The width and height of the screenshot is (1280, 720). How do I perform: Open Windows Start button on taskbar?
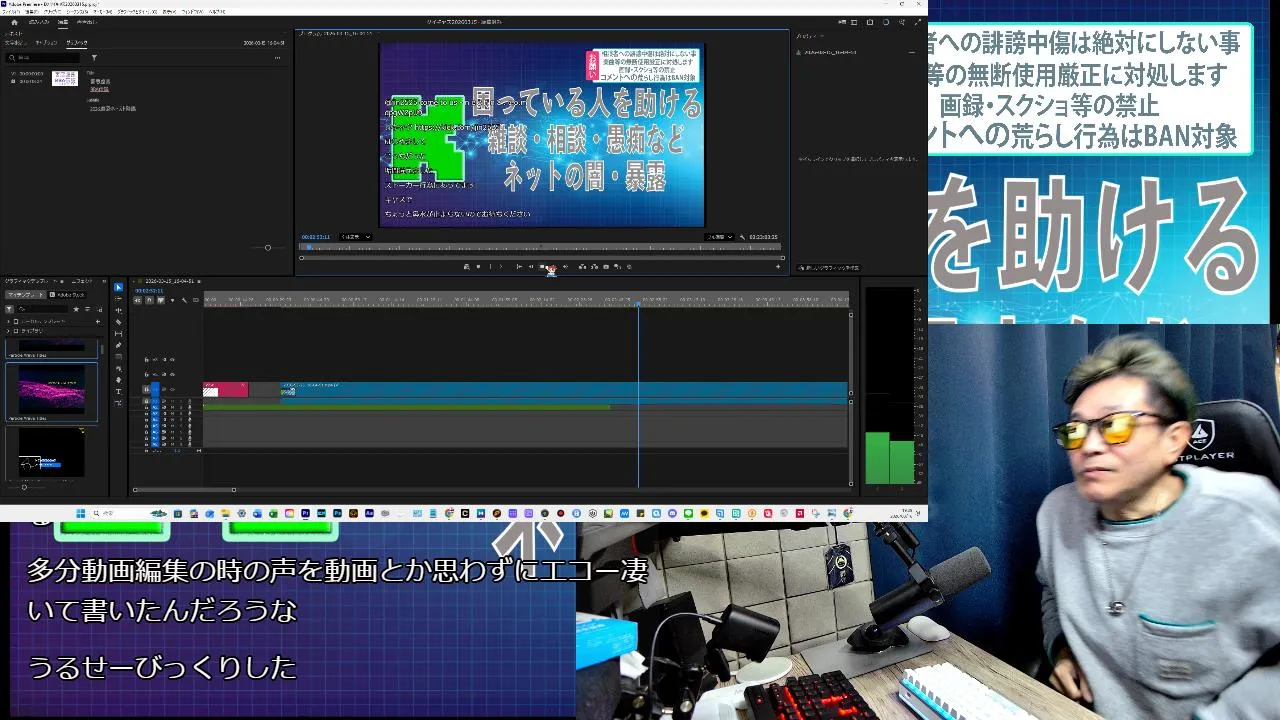[x=81, y=513]
